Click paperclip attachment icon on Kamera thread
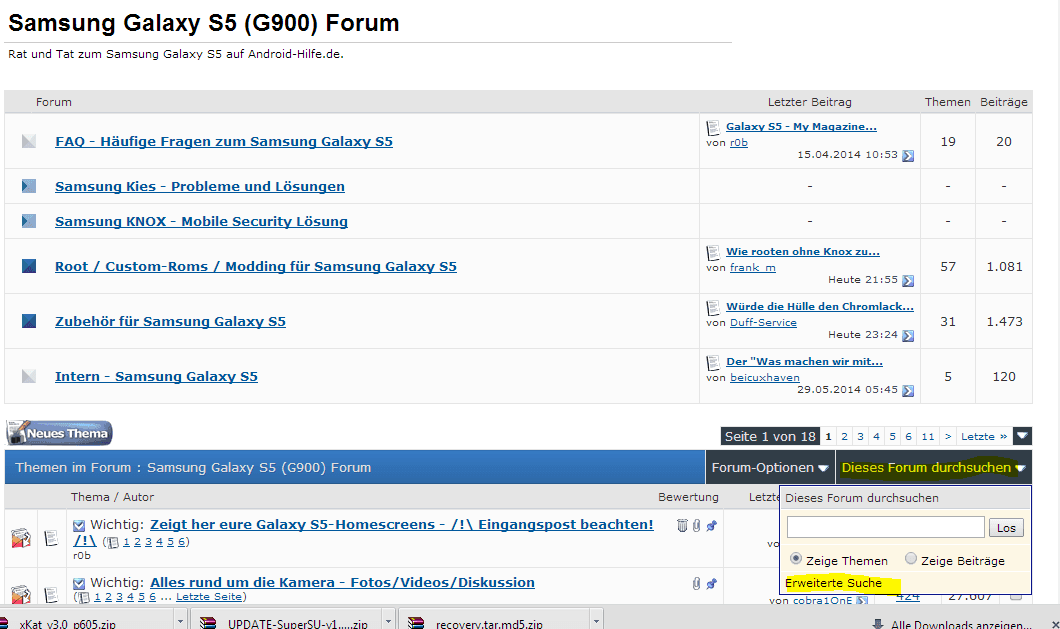Screen dimensions: 1060x629 point(696,583)
